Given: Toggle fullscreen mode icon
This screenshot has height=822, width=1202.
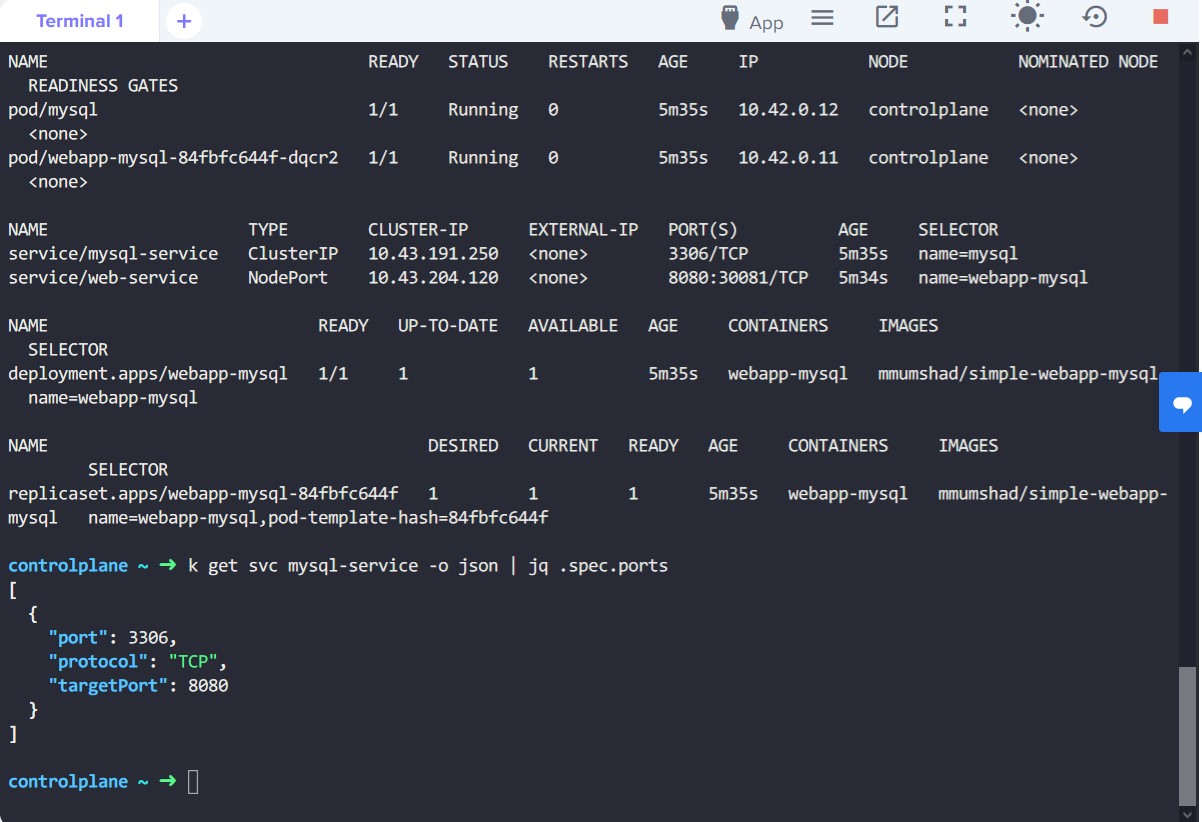Looking at the screenshot, I should pos(956,17).
